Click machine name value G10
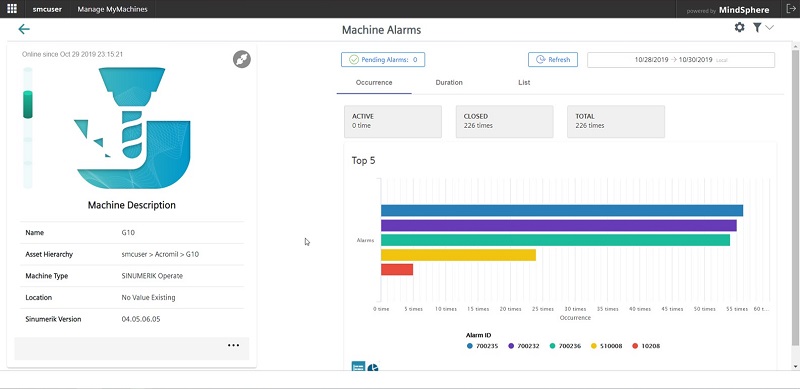The width and height of the screenshot is (800, 389). (x=128, y=233)
